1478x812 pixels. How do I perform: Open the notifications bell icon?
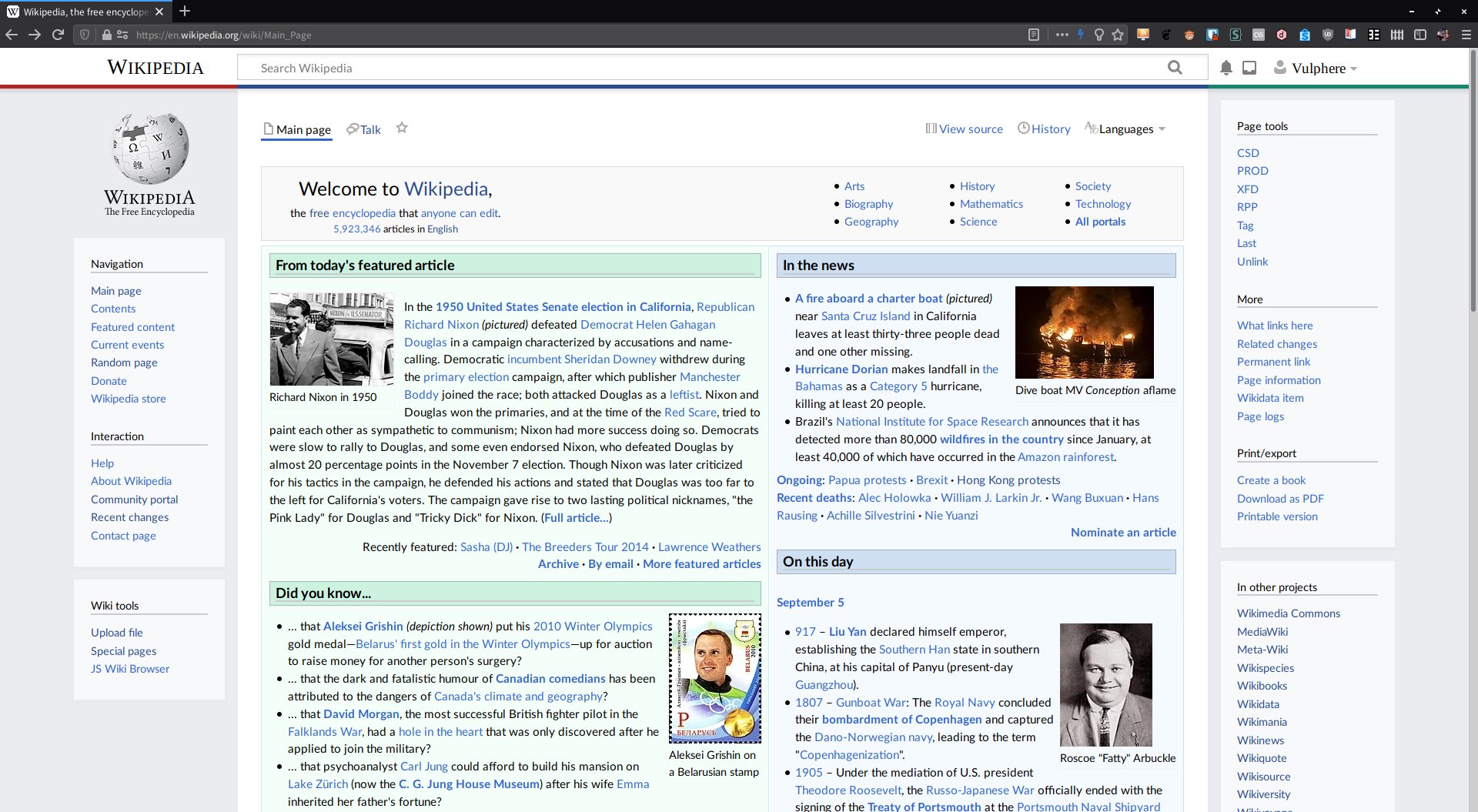tap(1226, 68)
